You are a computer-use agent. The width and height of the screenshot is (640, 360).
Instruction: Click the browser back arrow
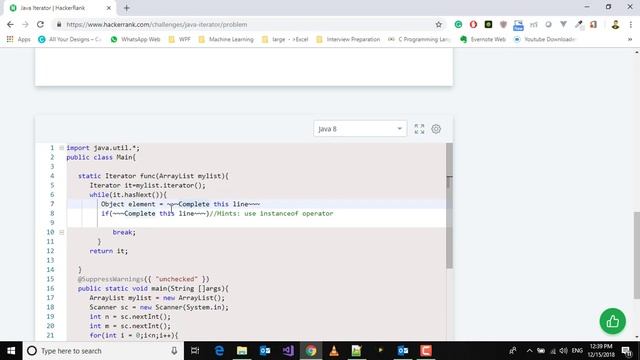(10, 24)
